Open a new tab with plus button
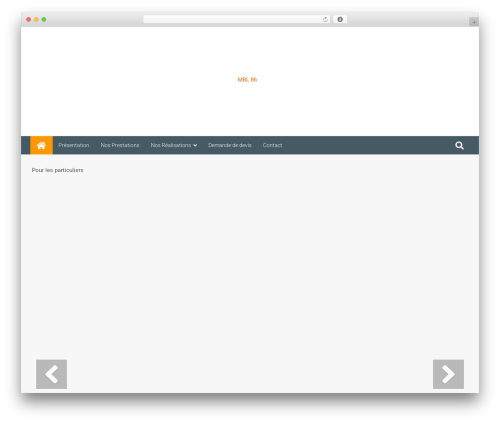This screenshot has width=500, height=423. (474, 22)
